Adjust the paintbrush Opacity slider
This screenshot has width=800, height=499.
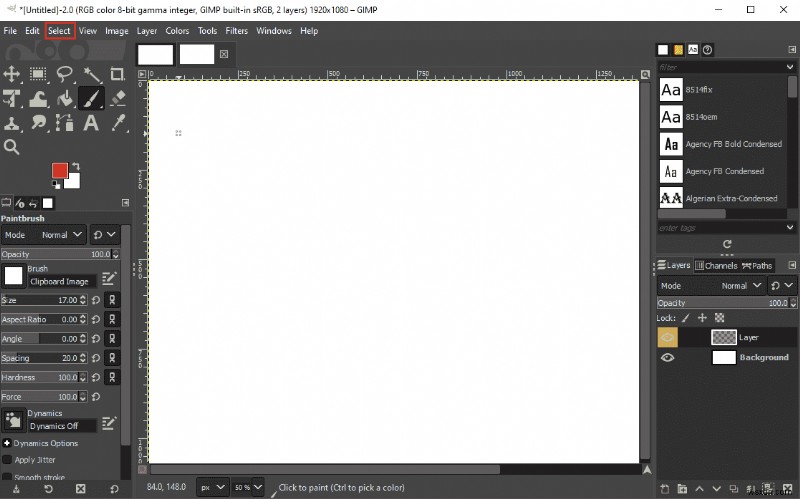(x=60, y=254)
